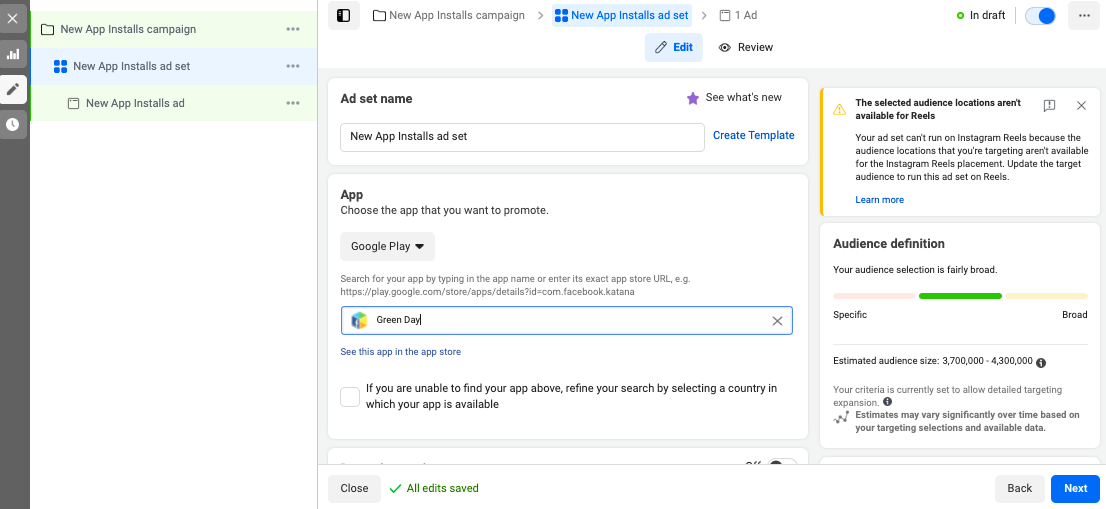This screenshot has width=1106, height=509.
Task: Open more options for New App Installs ad
Action: (293, 103)
